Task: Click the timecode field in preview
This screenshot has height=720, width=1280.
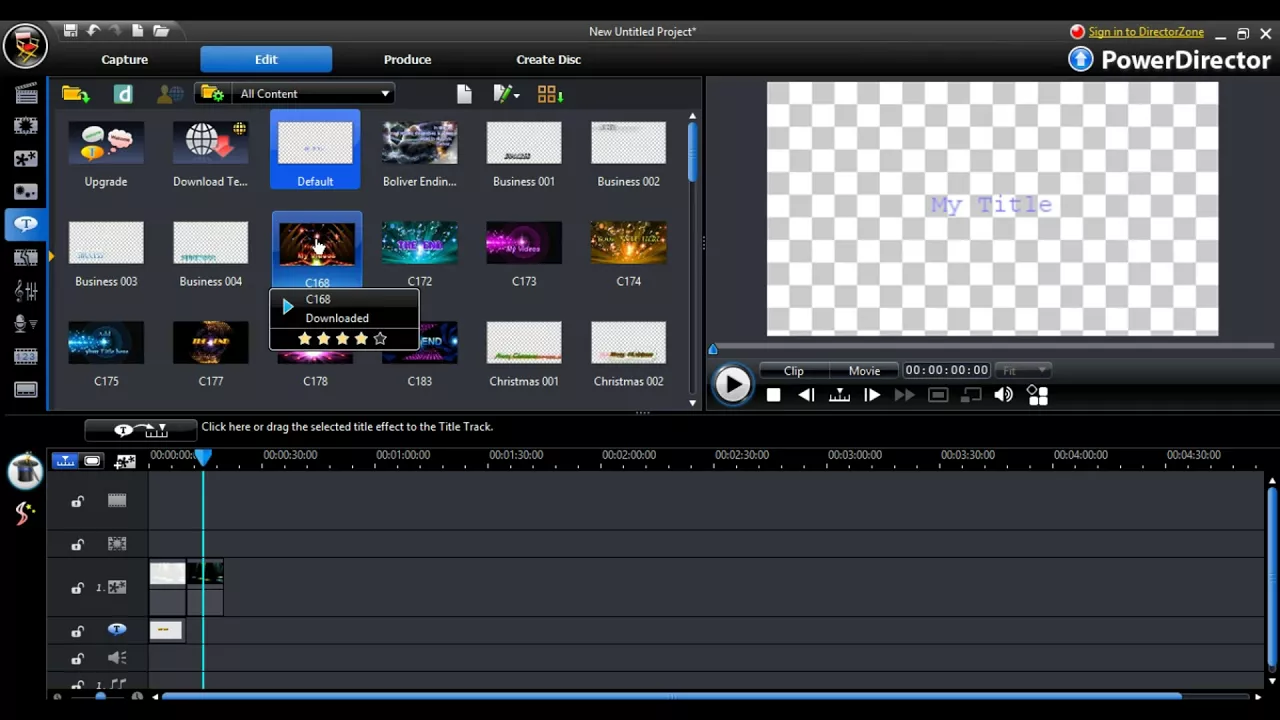Action: coord(946,371)
